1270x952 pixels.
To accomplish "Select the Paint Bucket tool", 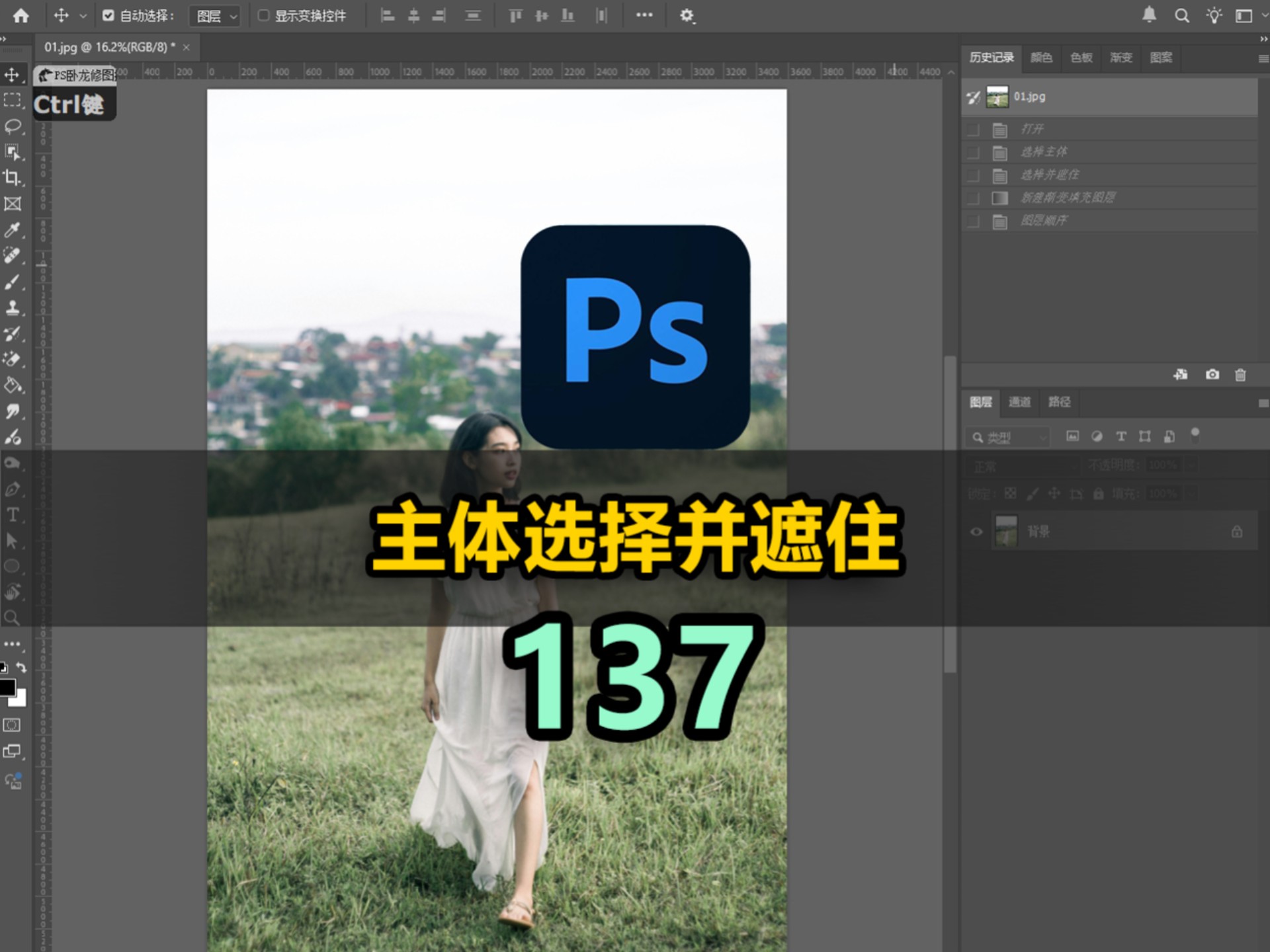I will [12, 385].
